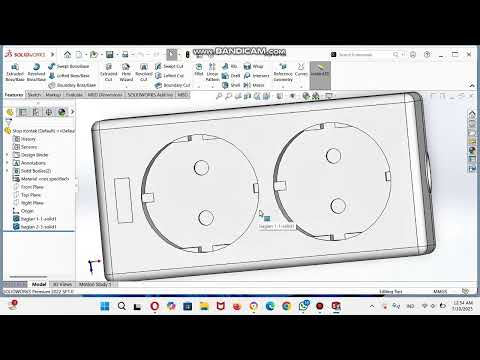
Task: Click the New document icon
Action: 79,54
